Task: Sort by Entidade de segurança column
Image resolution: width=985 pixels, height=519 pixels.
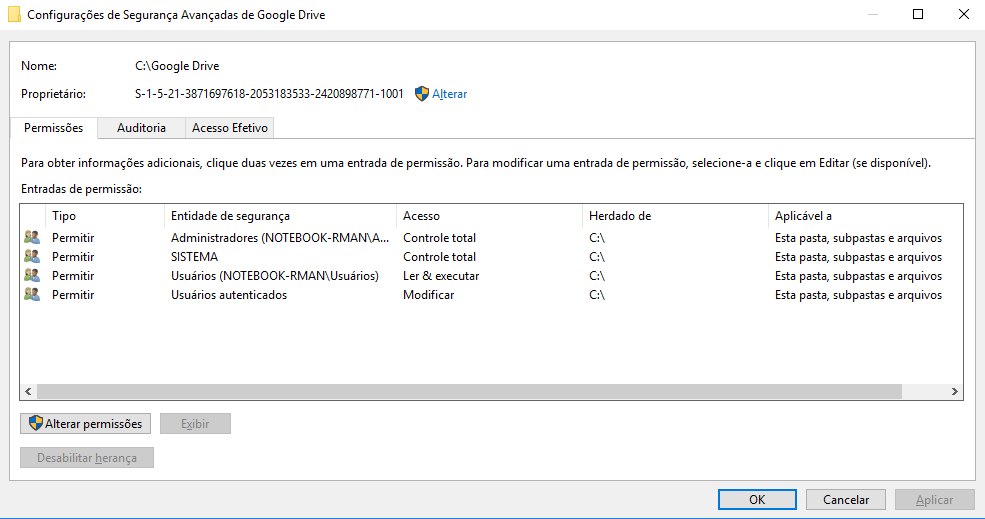Action: (280, 216)
